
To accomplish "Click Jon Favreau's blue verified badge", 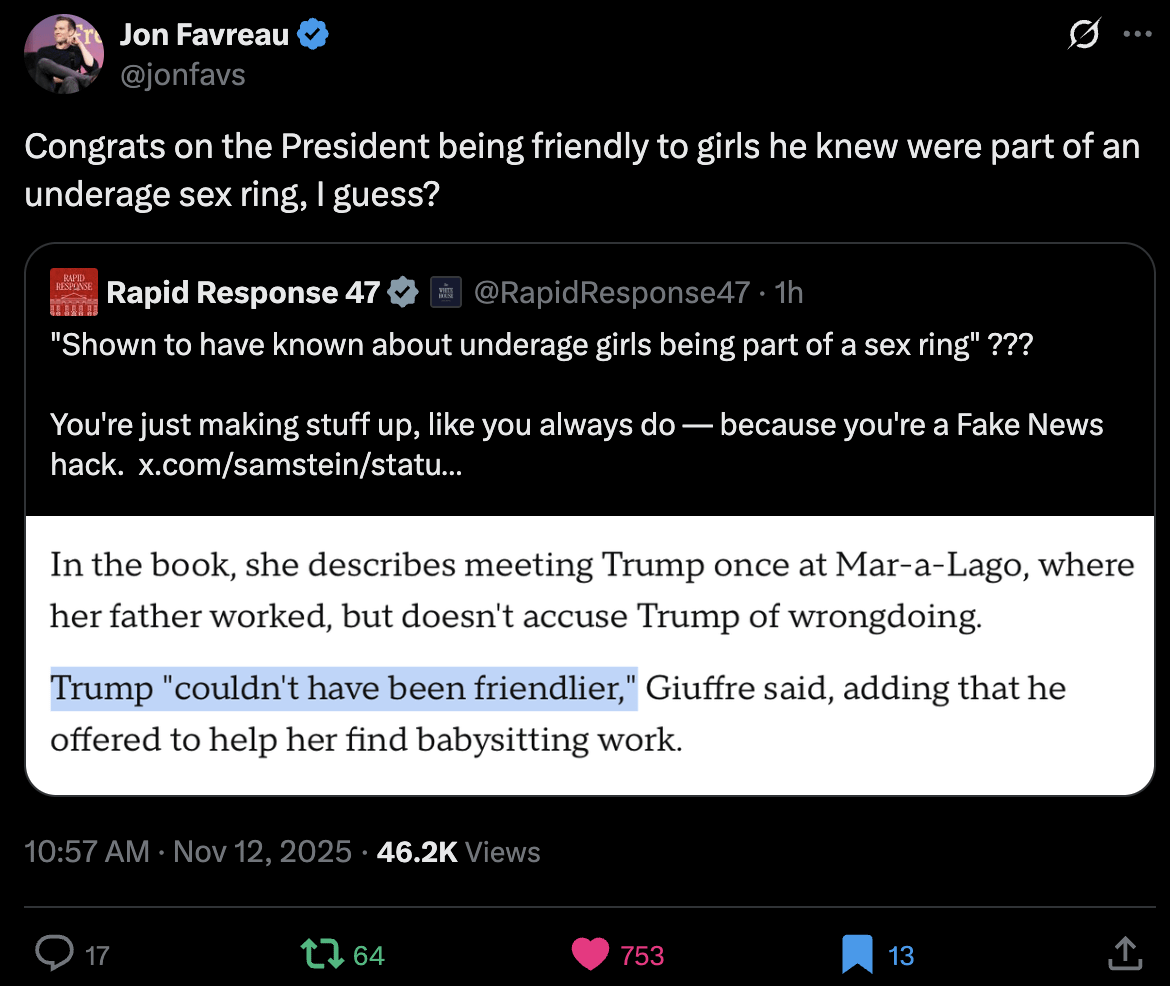I will point(314,35).
